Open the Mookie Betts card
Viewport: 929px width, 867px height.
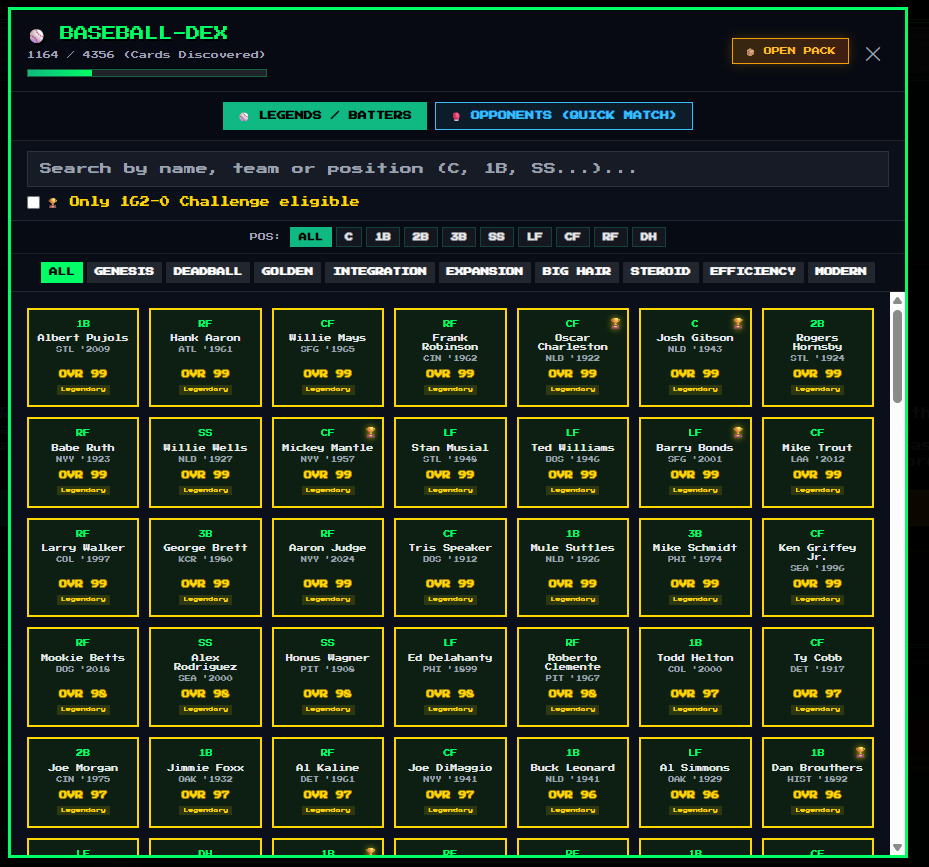pyautogui.click(x=83, y=677)
